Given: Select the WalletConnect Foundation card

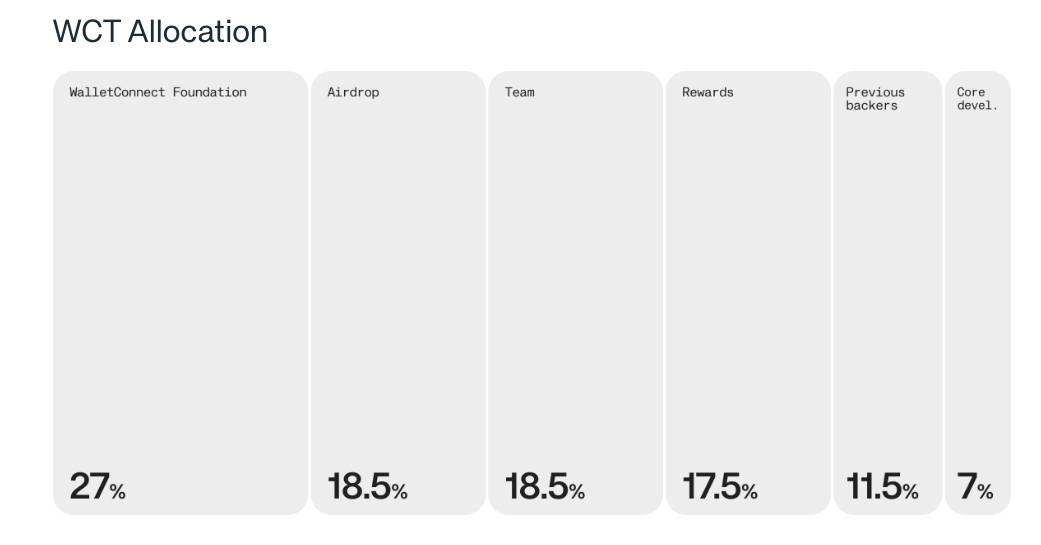Looking at the screenshot, I should point(181,293).
